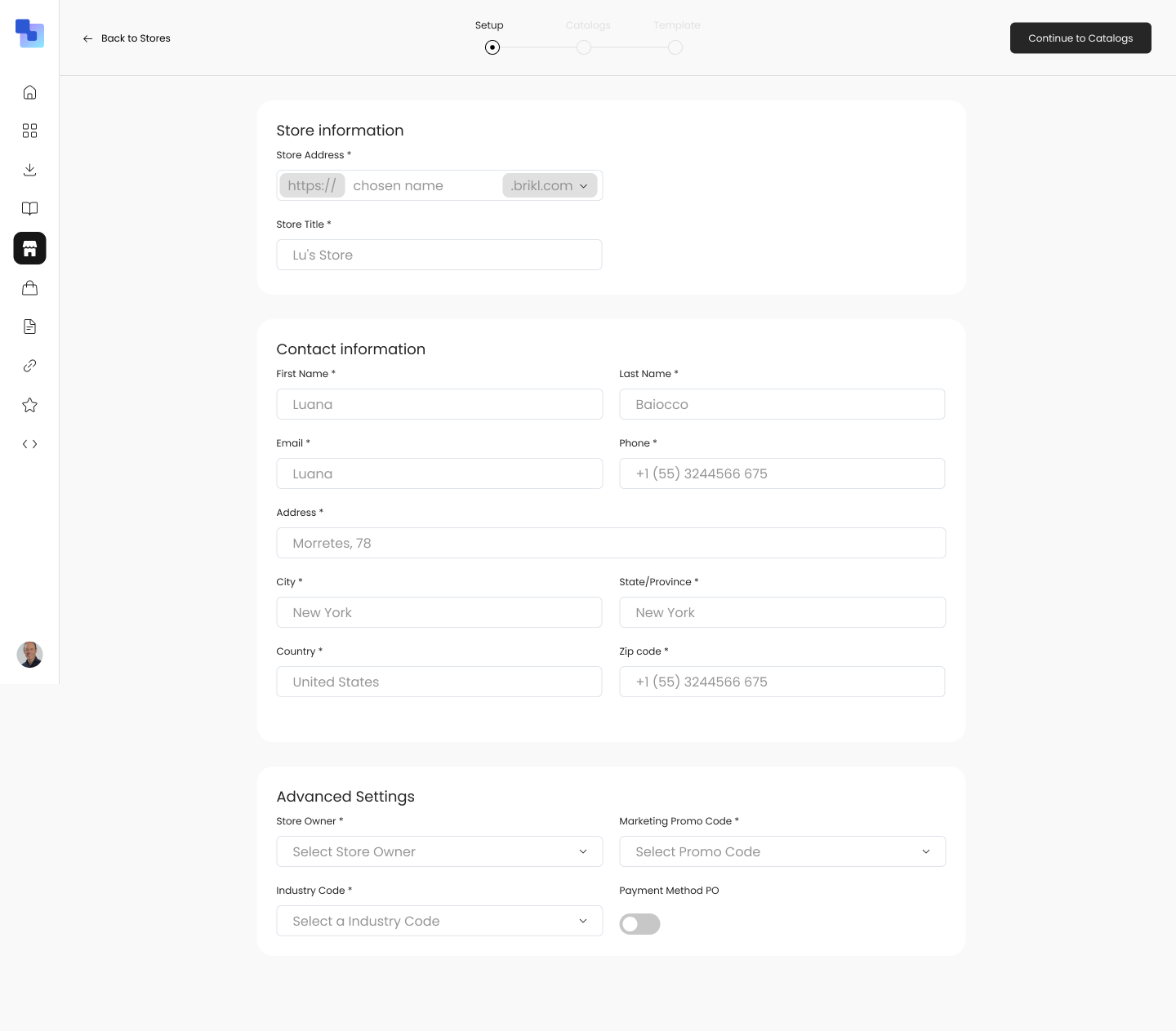Open the Select Store Owner dropdown
This screenshot has height=1031, width=1176.
[x=439, y=851]
